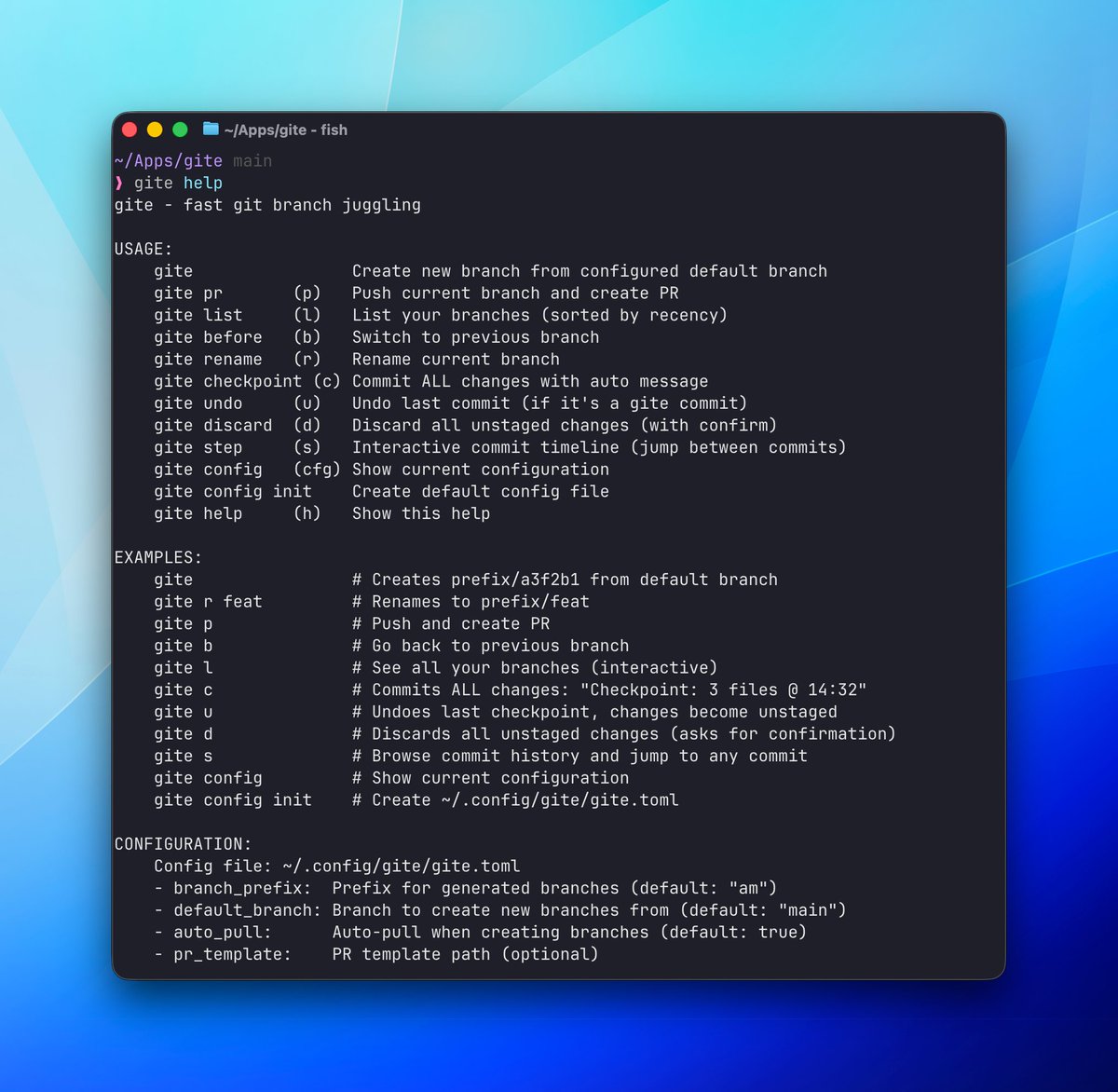Click the 'gite before' usage entry
This screenshot has height=1092, width=1118.
click(209, 337)
